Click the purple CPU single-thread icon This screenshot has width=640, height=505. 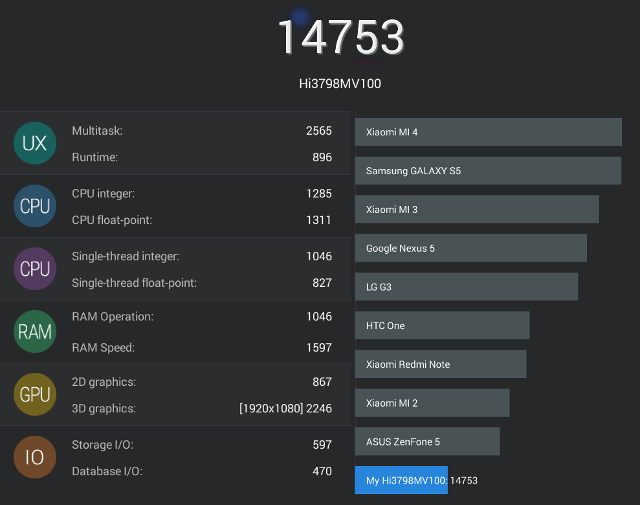coord(35,269)
